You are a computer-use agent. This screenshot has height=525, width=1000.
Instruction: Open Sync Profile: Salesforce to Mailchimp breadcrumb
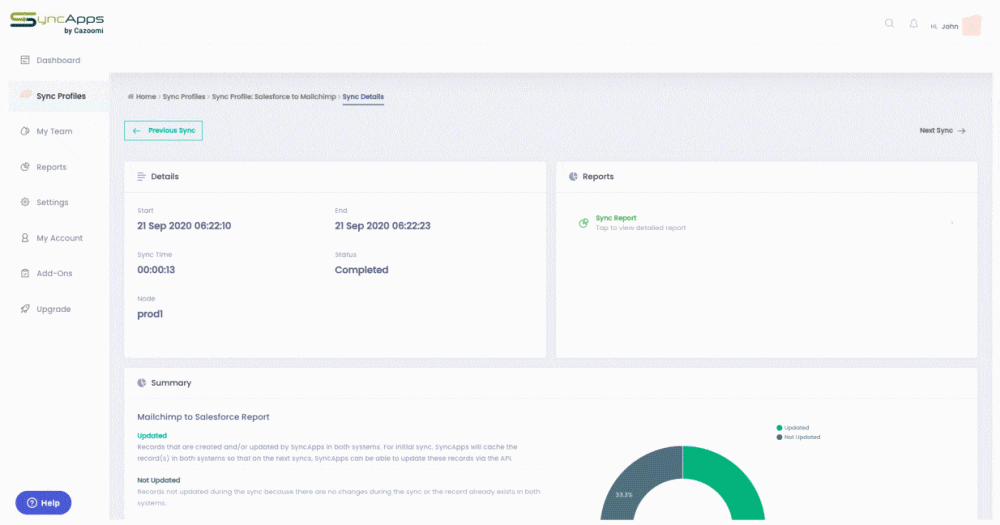(x=274, y=96)
